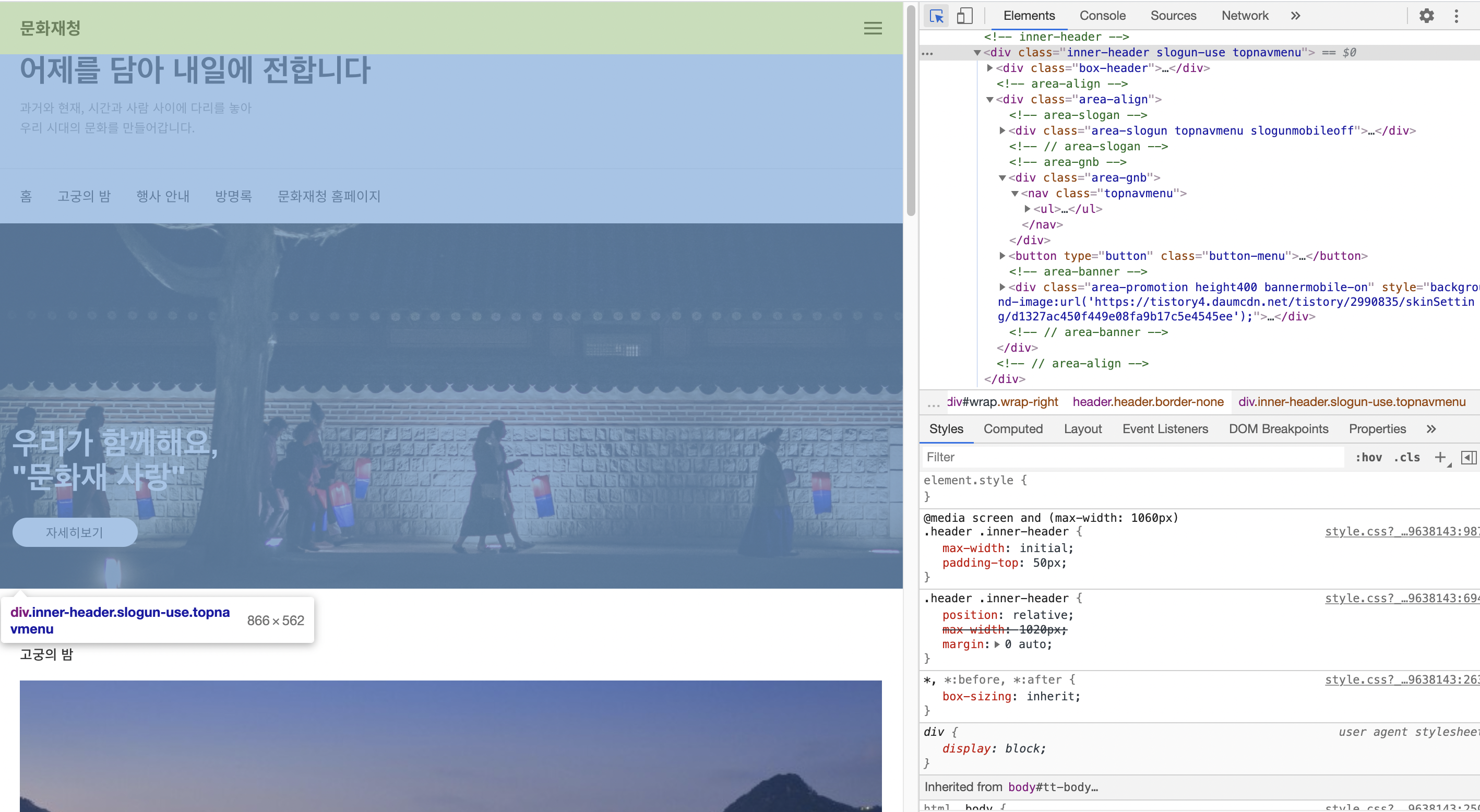Viewport: 1480px width, 812px height.
Task: Click the styles Filter input field
Action: tap(1132, 458)
